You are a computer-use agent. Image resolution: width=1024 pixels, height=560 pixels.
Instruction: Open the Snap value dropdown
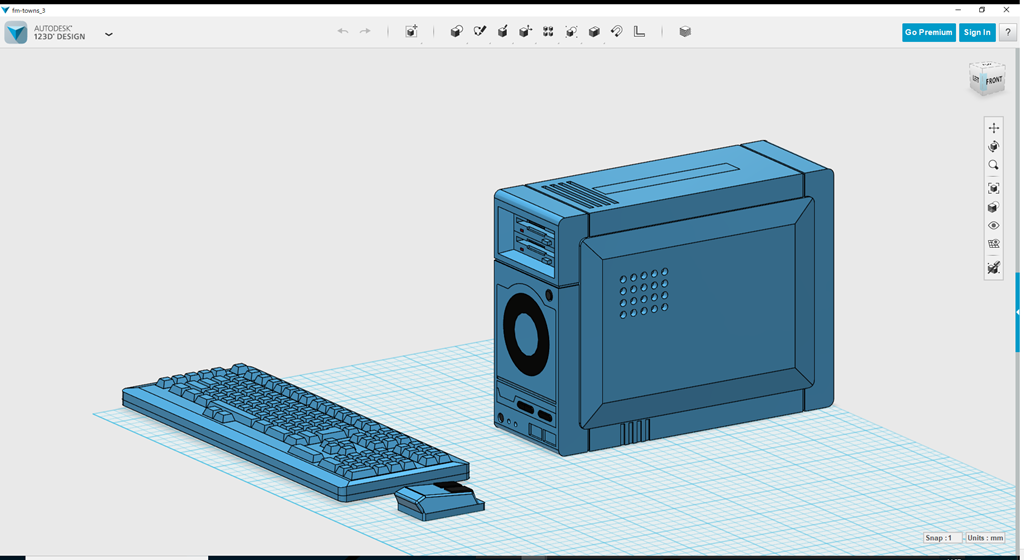click(x=942, y=538)
